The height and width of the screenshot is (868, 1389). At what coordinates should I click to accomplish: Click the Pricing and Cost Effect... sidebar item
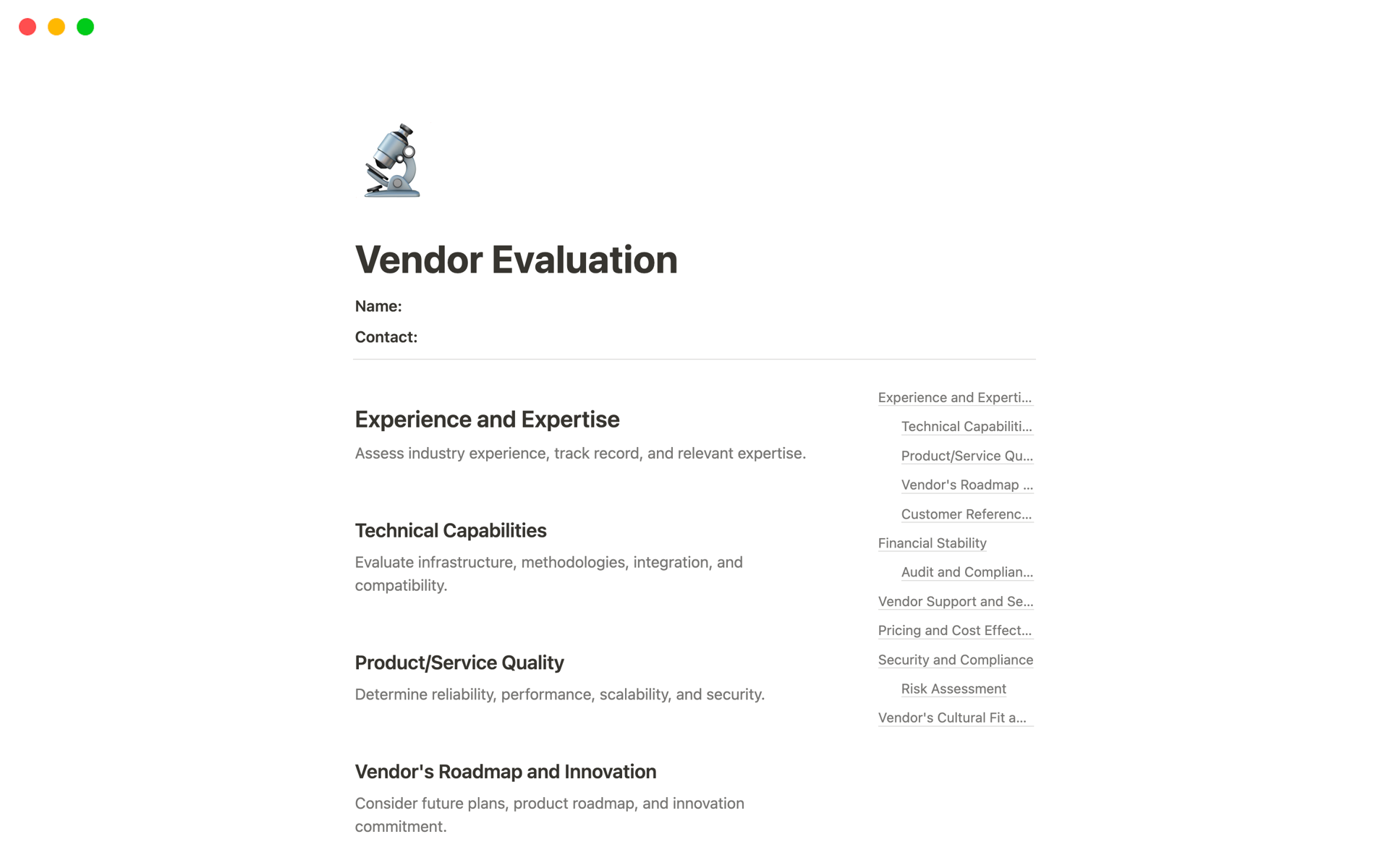point(954,630)
